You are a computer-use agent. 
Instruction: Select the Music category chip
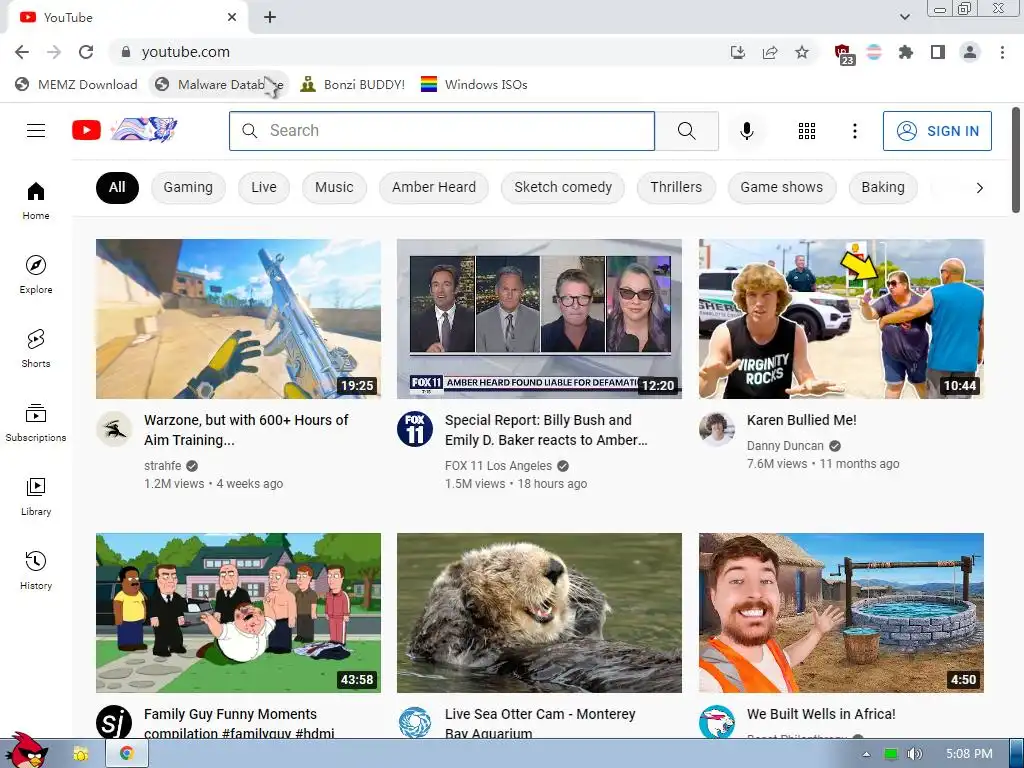pyautogui.click(x=334, y=187)
